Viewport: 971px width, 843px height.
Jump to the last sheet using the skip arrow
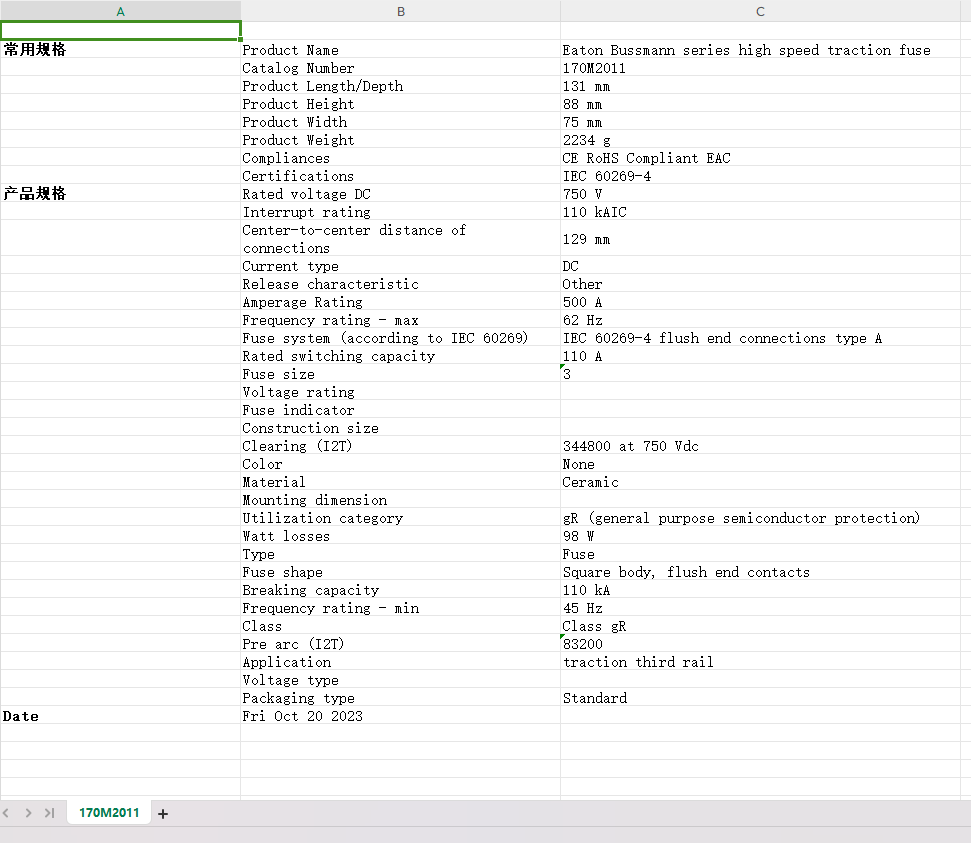(50, 813)
